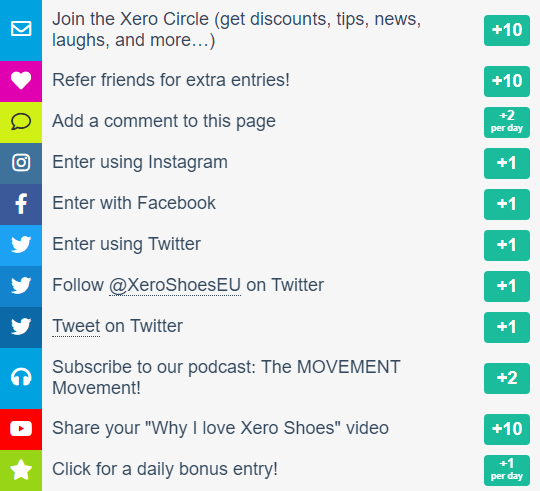The height and width of the screenshot is (491, 540).
Task: Click the pink heart refer friends icon
Action: click(21, 81)
